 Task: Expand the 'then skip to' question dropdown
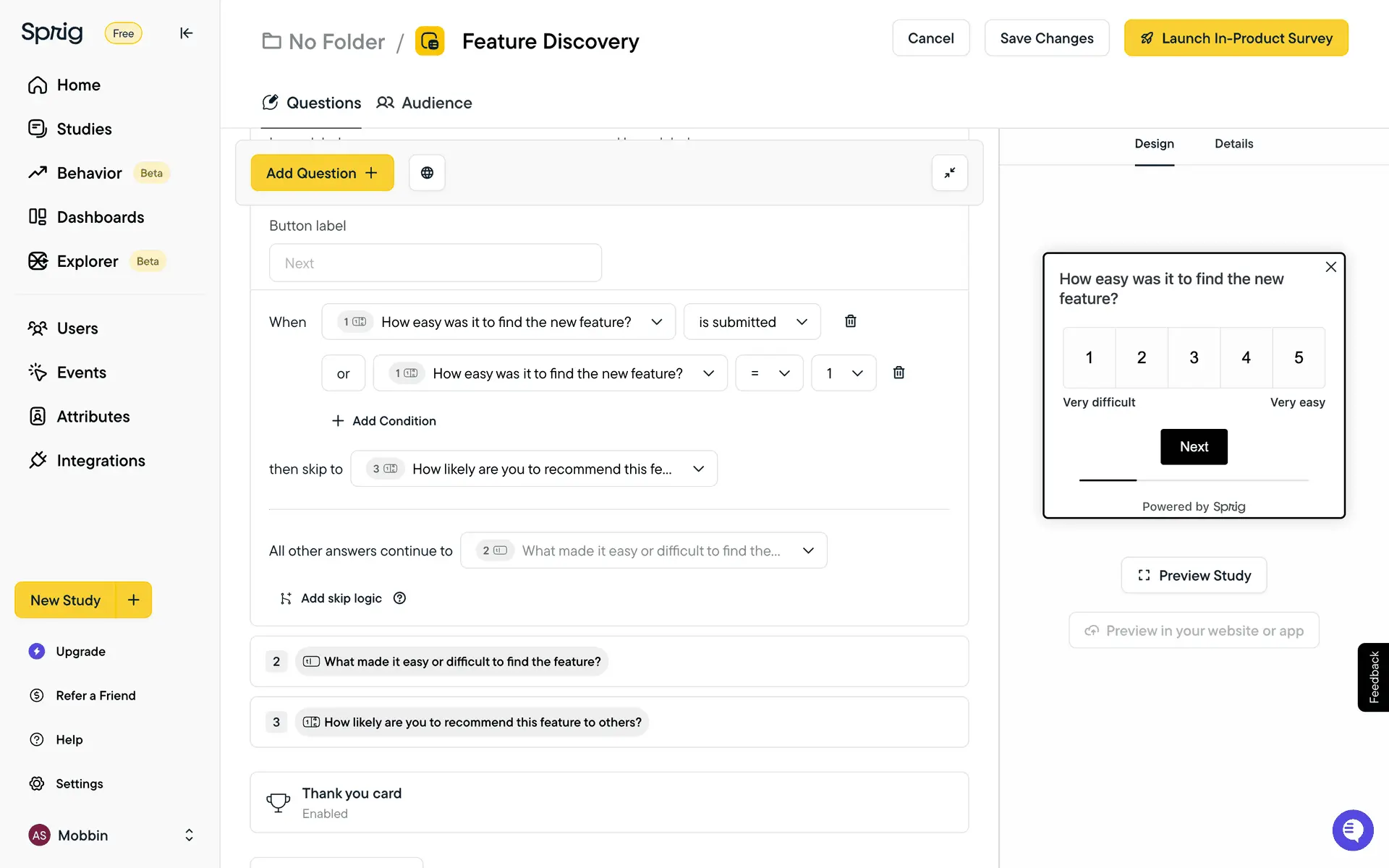click(x=534, y=469)
